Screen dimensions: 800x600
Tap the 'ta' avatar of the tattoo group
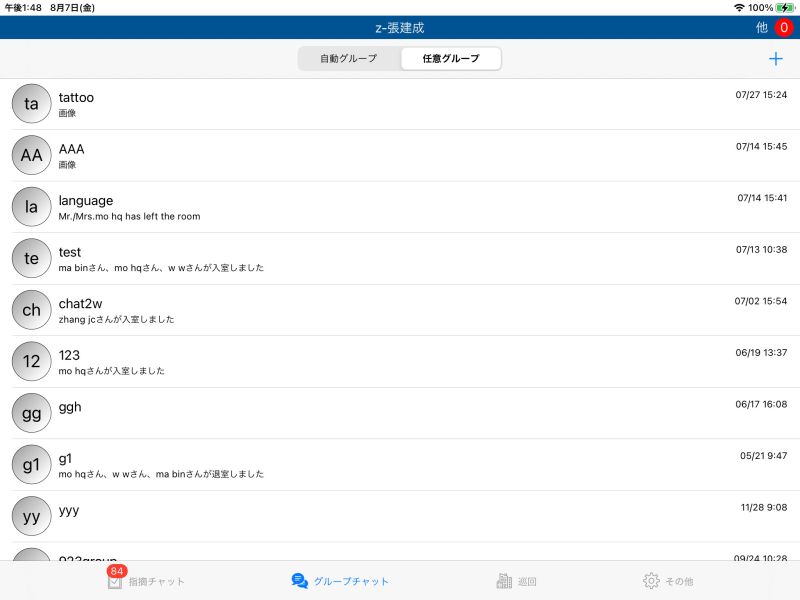pos(31,103)
